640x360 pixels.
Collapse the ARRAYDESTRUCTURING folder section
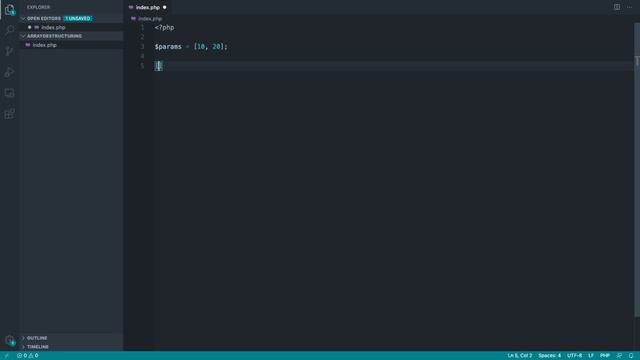[23, 36]
